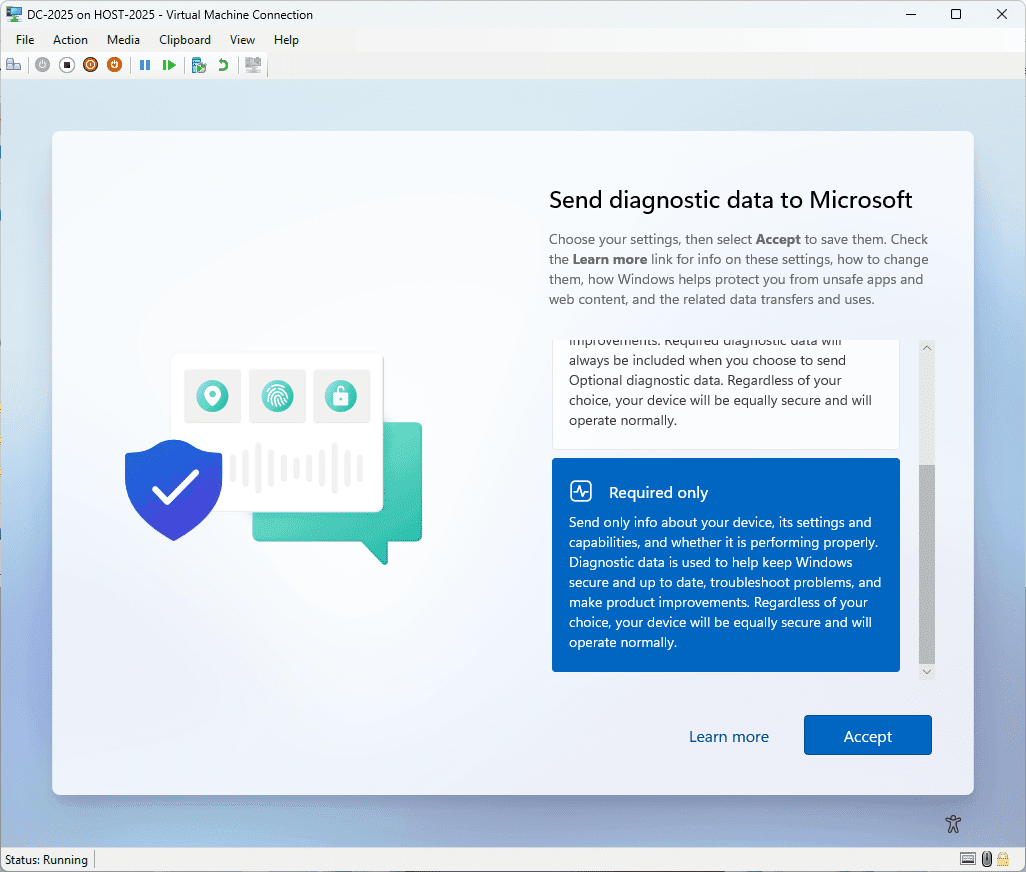Open the Action menu
This screenshot has width=1026, height=872.
coord(70,40)
